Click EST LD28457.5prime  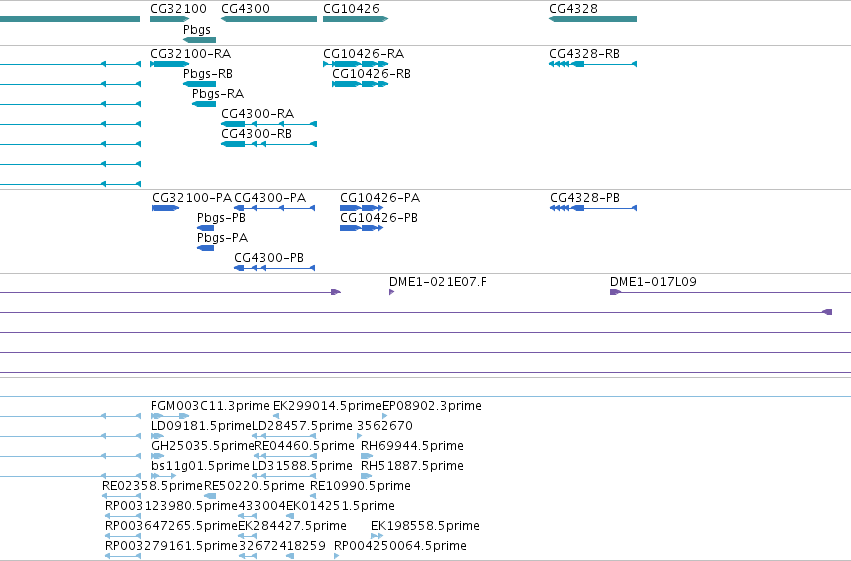pyautogui.click(x=284, y=436)
